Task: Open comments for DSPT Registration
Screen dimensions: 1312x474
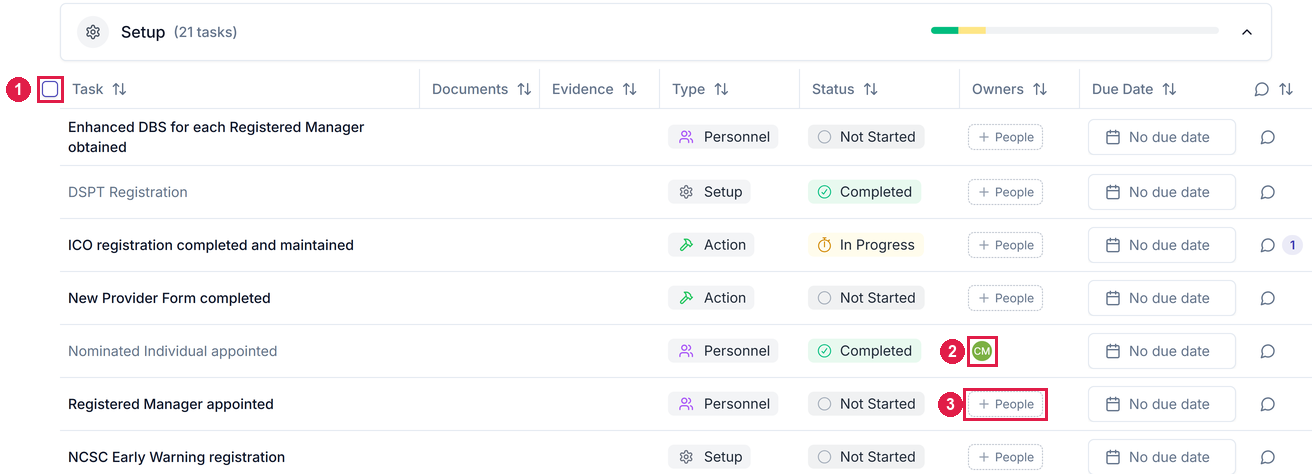Action: pos(1267,192)
